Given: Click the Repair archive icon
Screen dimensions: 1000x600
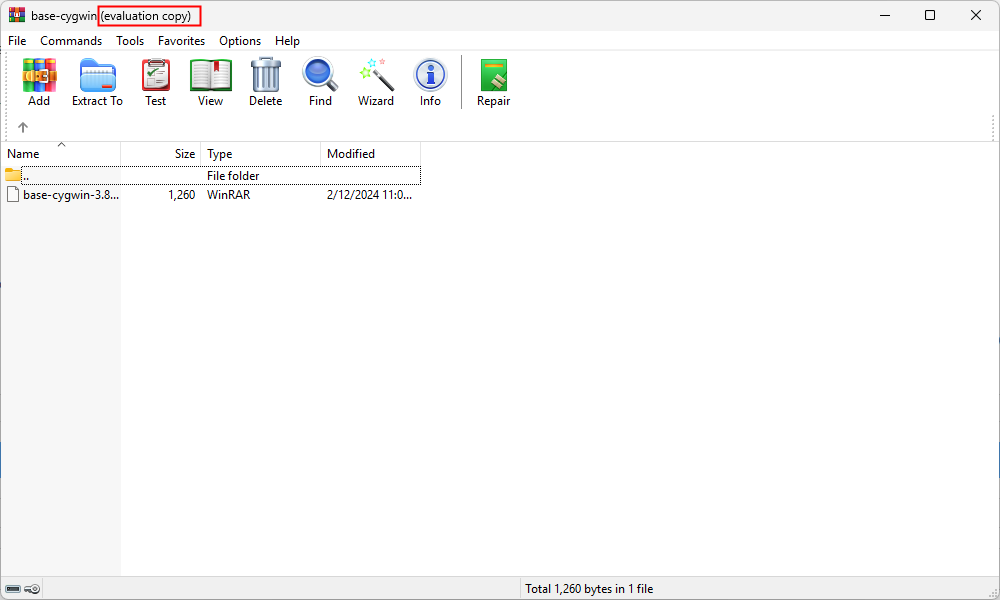Looking at the screenshot, I should pos(494,75).
